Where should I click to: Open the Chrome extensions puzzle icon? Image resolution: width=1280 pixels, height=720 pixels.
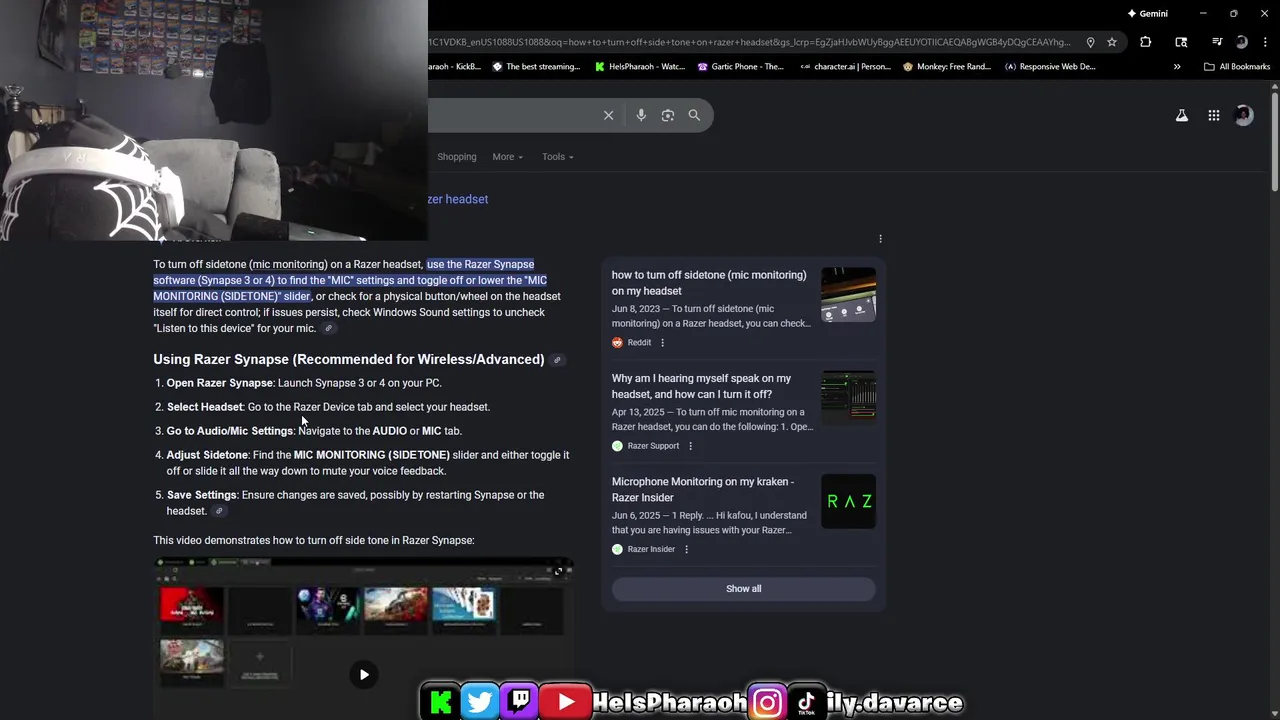tap(1145, 42)
